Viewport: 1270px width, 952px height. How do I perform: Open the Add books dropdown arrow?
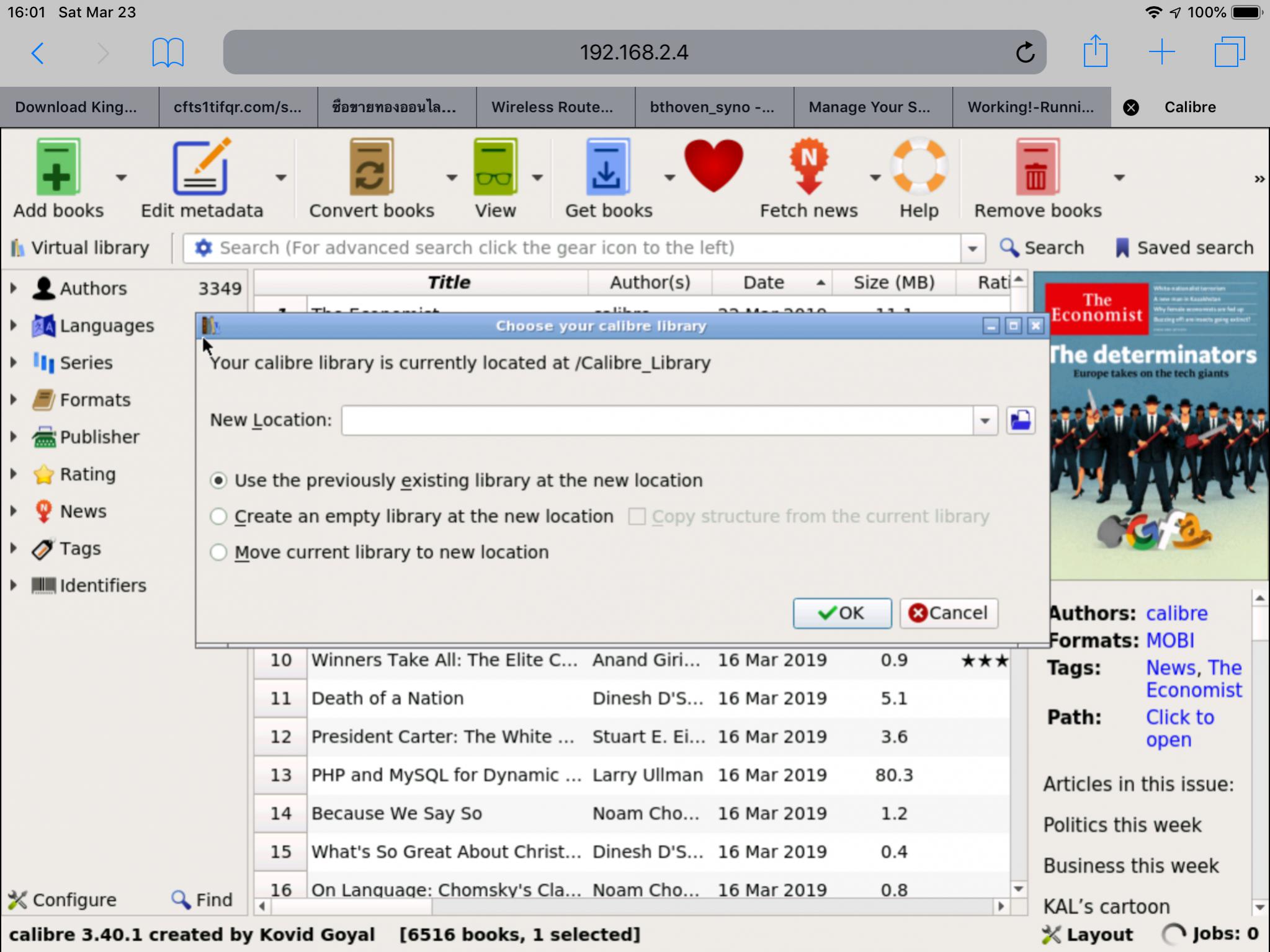122,178
